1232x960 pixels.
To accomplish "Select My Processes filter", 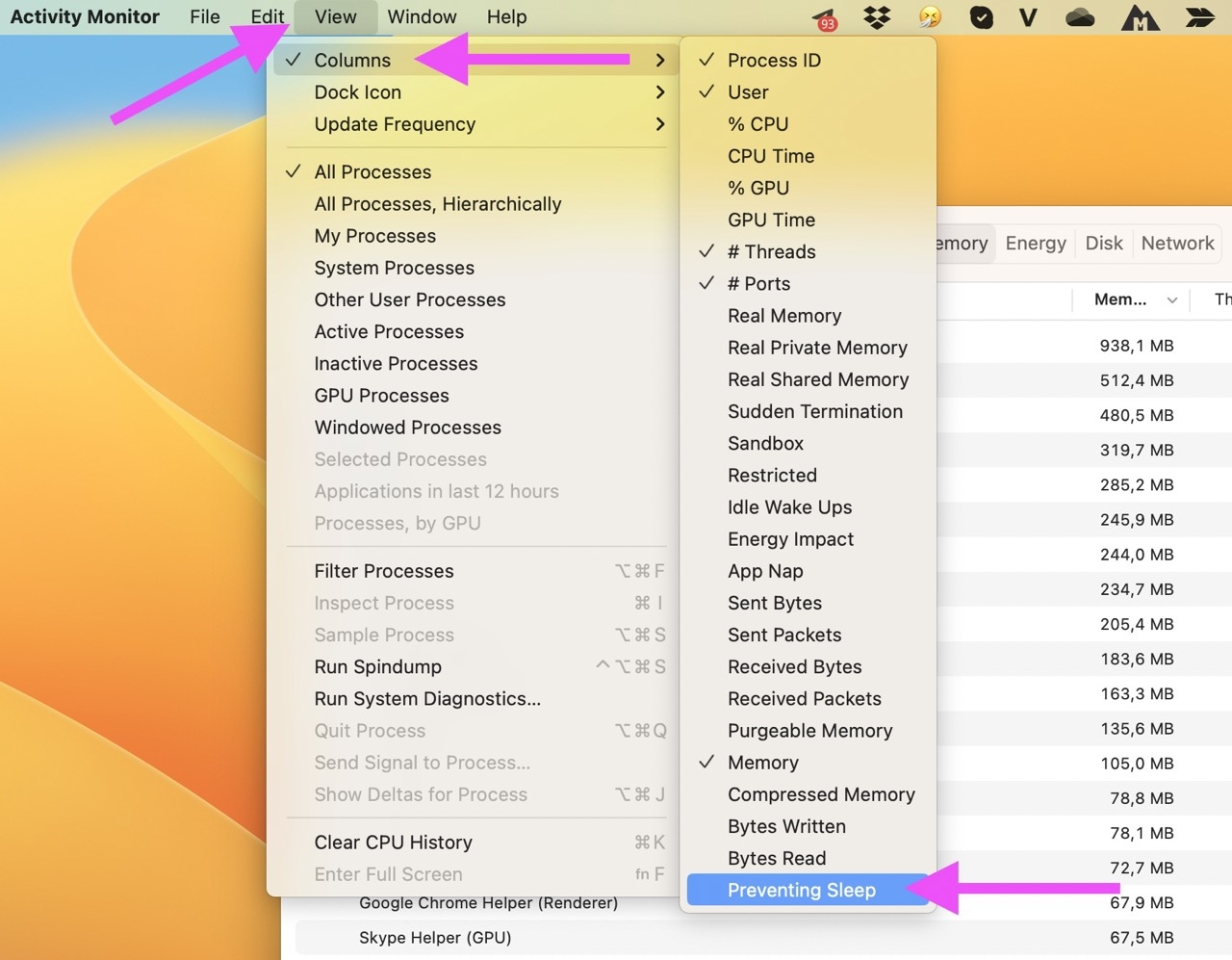I will 474,235.
